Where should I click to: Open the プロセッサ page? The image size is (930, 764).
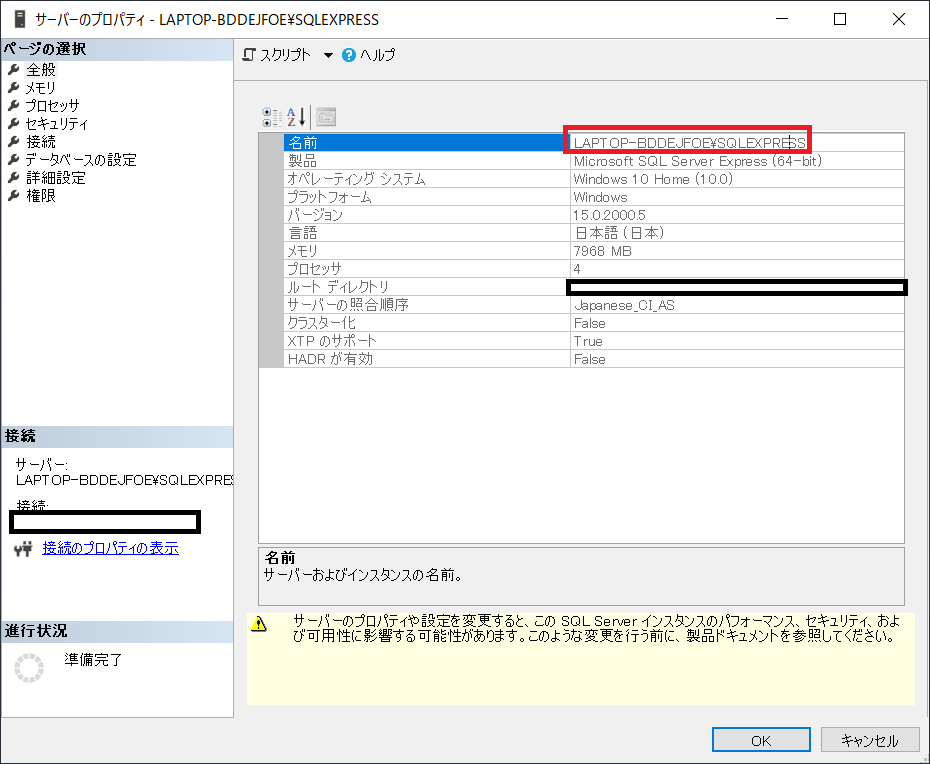[x=52, y=106]
